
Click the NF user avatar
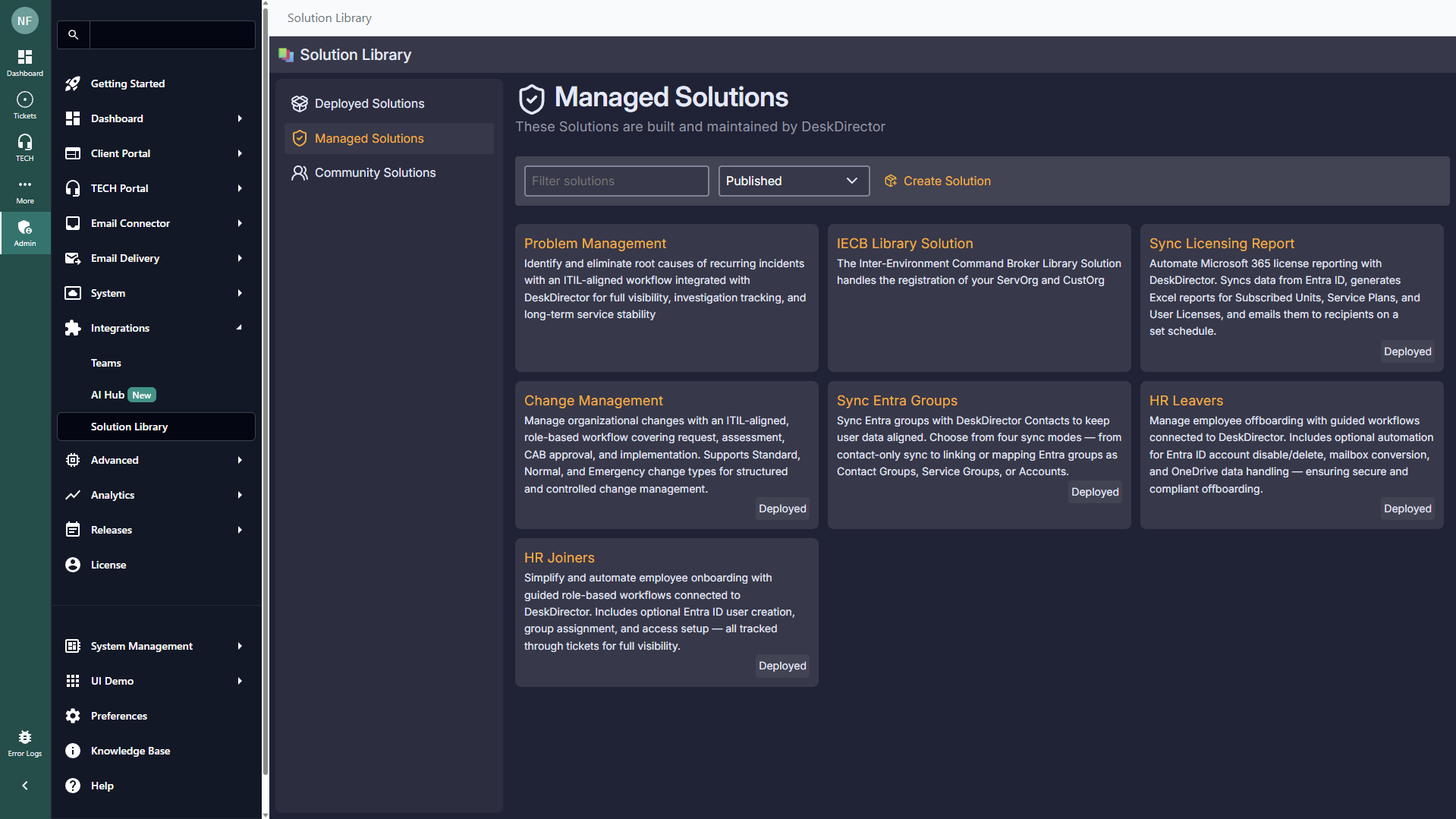tap(25, 20)
